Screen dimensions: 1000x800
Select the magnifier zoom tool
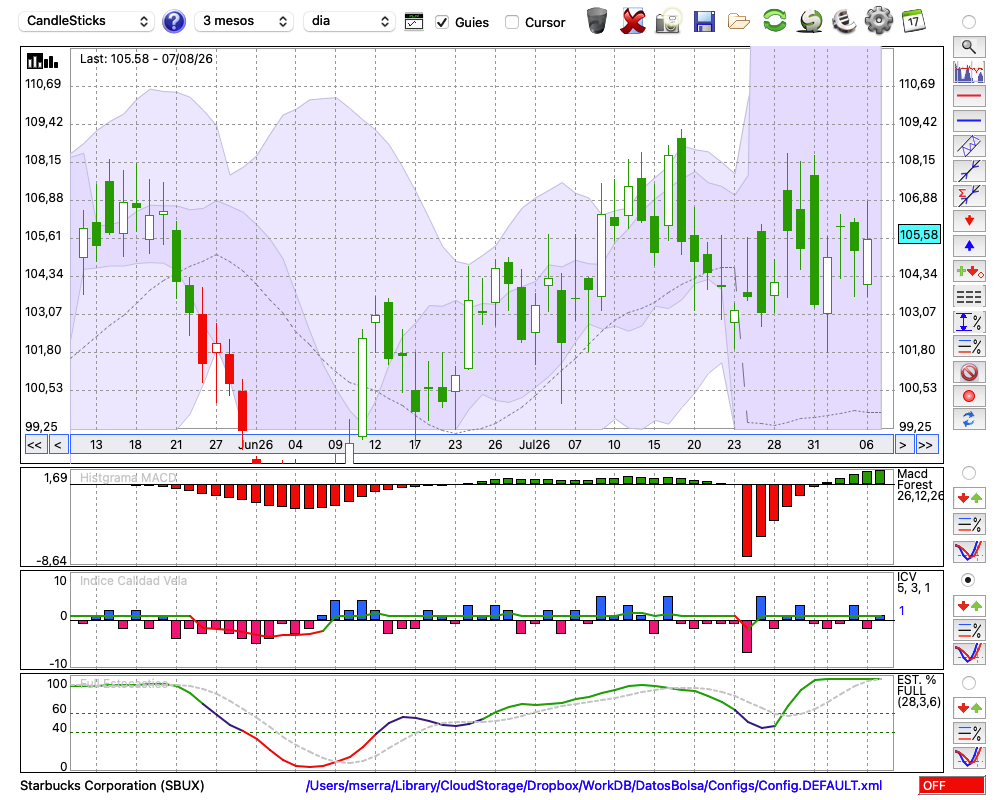pos(969,47)
